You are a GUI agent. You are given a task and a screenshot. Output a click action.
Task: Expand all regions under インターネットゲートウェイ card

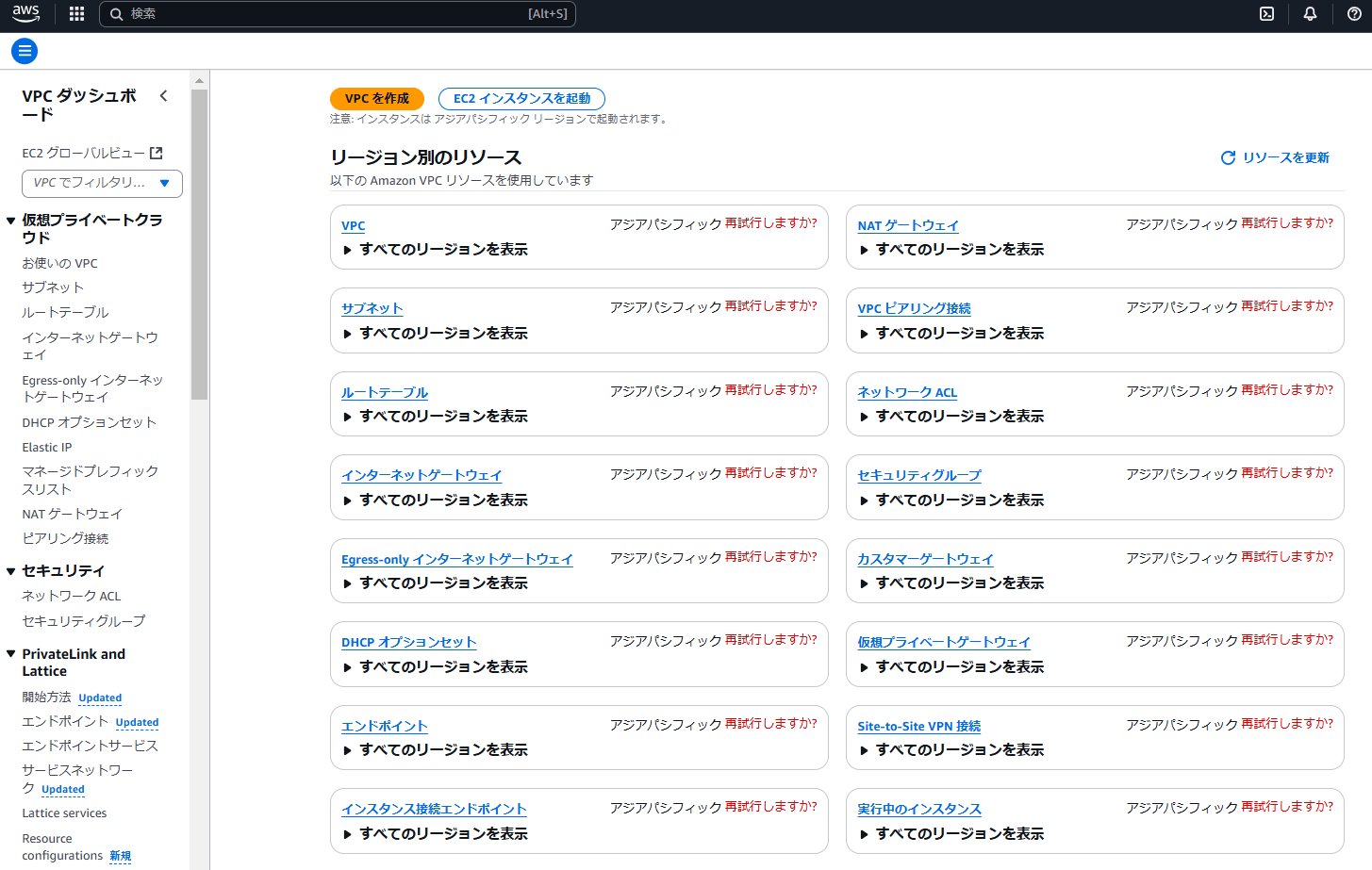[x=435, y=501]
